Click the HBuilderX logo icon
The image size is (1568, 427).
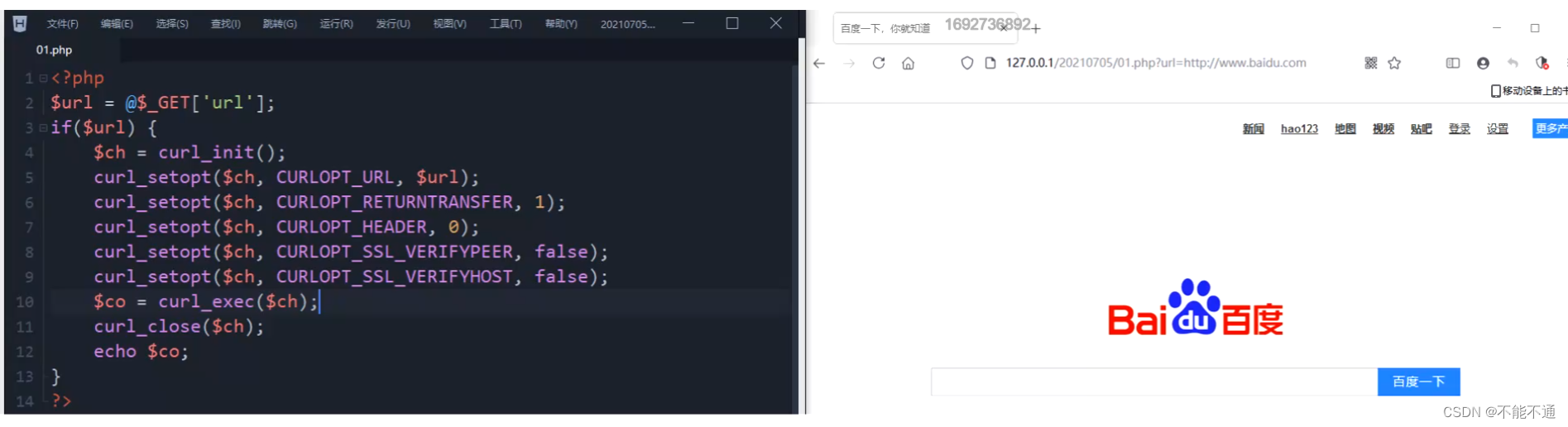tap(20, 24)
